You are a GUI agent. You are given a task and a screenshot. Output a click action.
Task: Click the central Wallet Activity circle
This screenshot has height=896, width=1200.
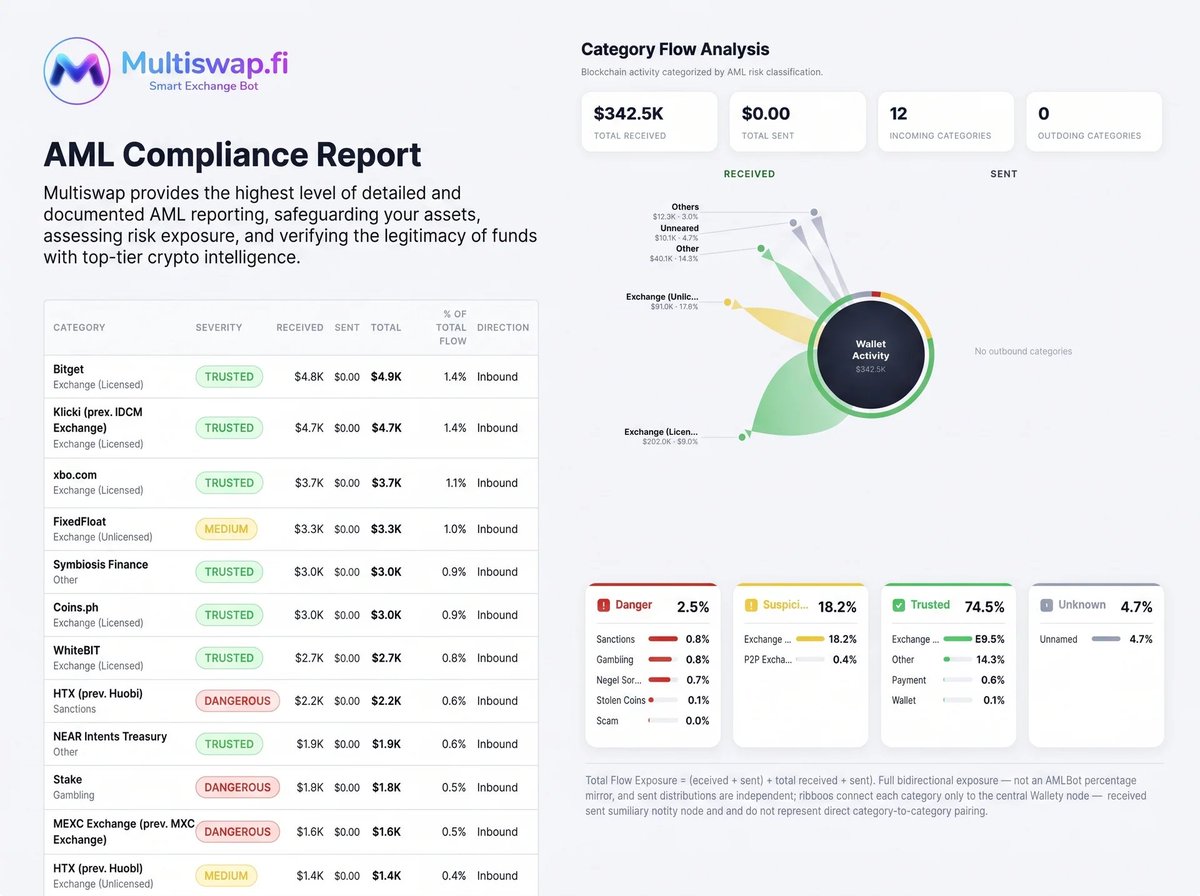(x=871, y=355)
